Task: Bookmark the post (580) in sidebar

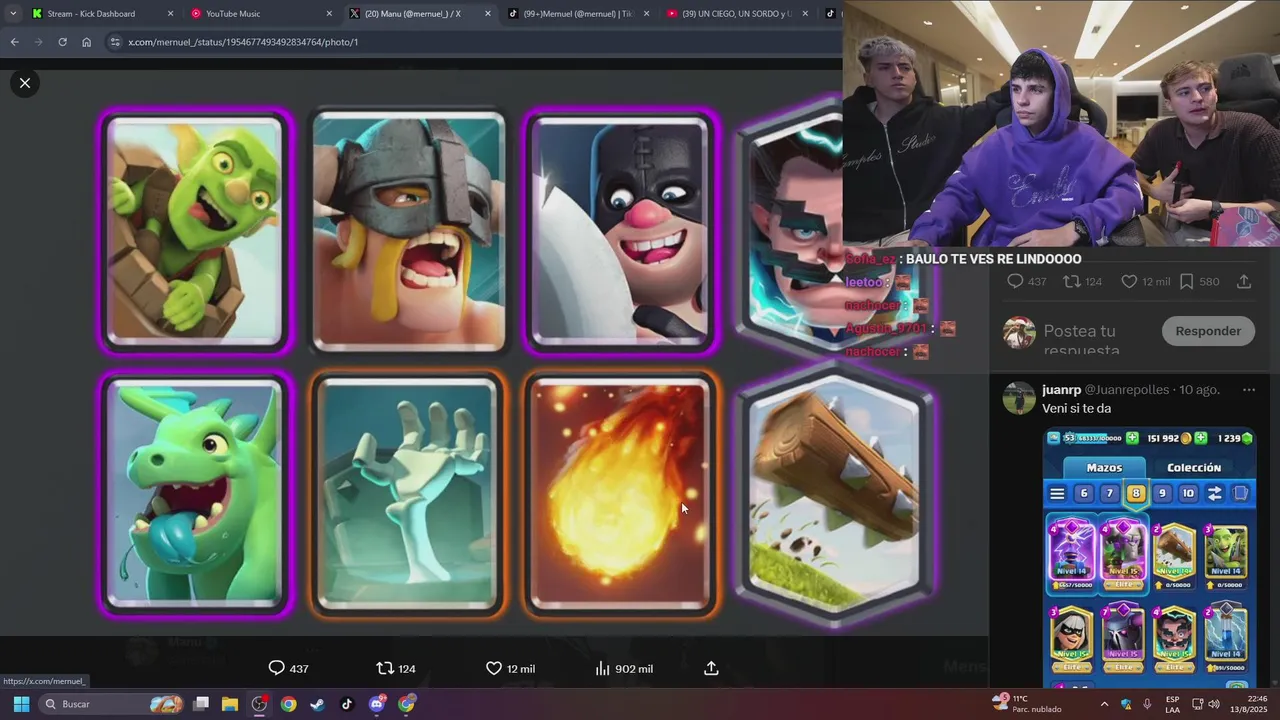Action: pos(1186,281)
